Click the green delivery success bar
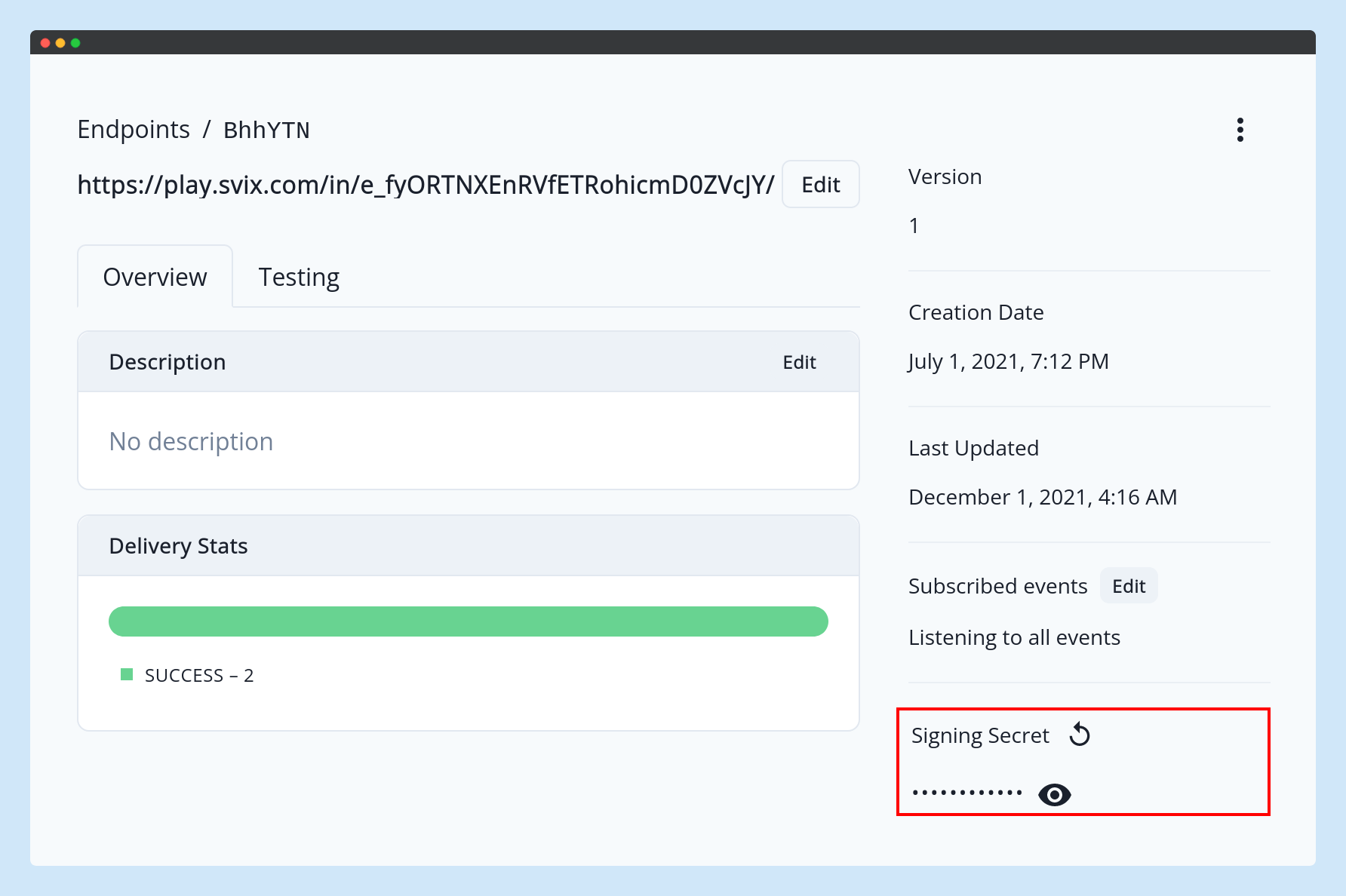Screen dimensions: 1346x896 pyautogui.click(x=468, y=621)
